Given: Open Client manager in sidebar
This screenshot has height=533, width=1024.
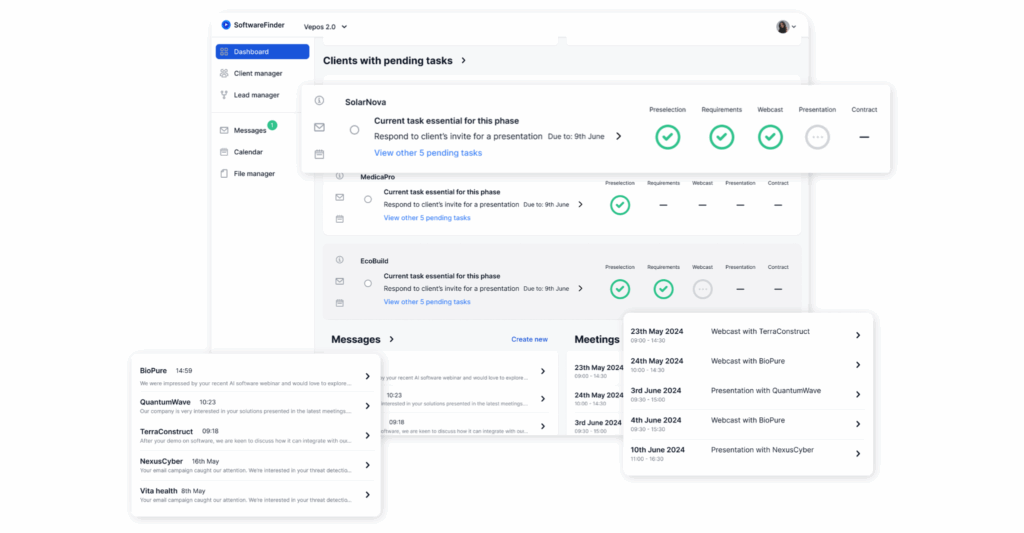Looking at the screenshot, I should [x=258, y=73].
